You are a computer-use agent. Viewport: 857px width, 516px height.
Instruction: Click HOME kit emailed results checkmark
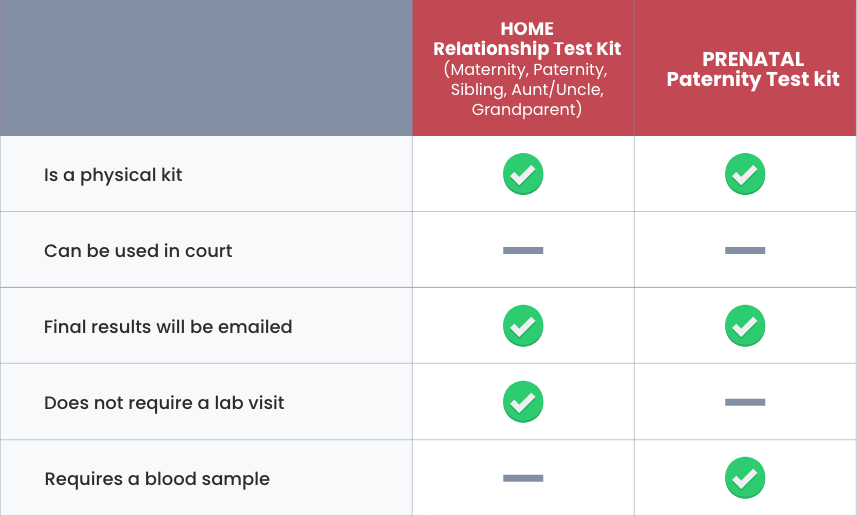coord(523,326)
